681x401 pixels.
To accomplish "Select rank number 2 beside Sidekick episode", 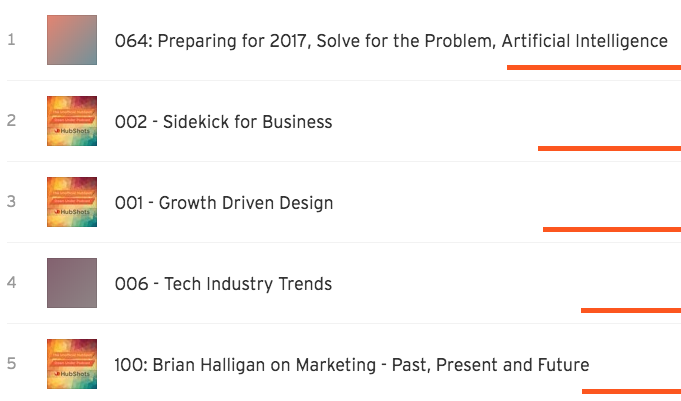I will 11,121.
